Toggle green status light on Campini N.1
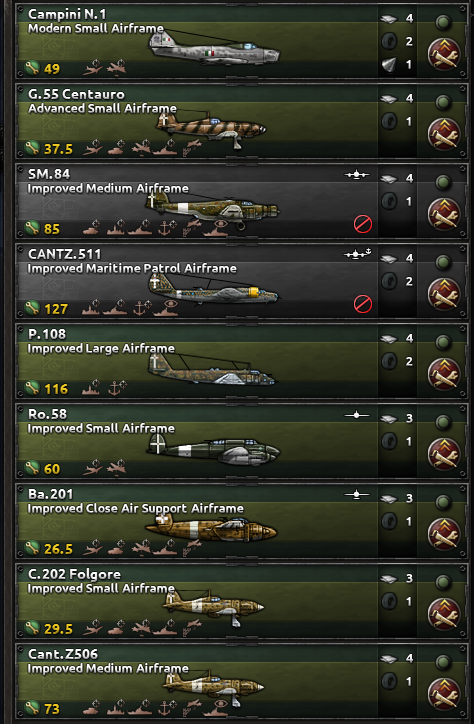Viewport: 474px width, 724px height. [443, 22]
